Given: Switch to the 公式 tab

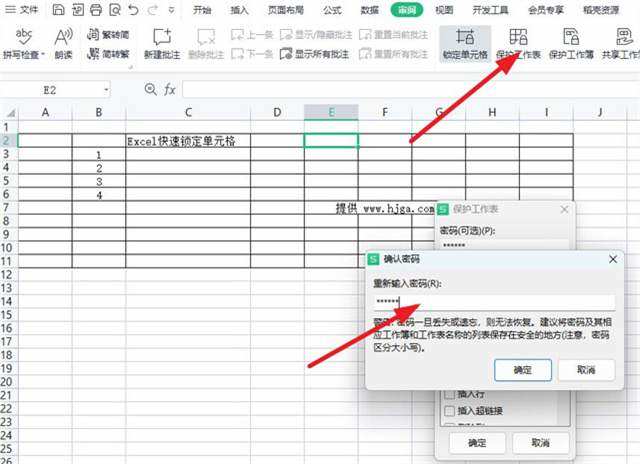Looking at the screenshot, I should pyautogui.click(x=332, y=10).
